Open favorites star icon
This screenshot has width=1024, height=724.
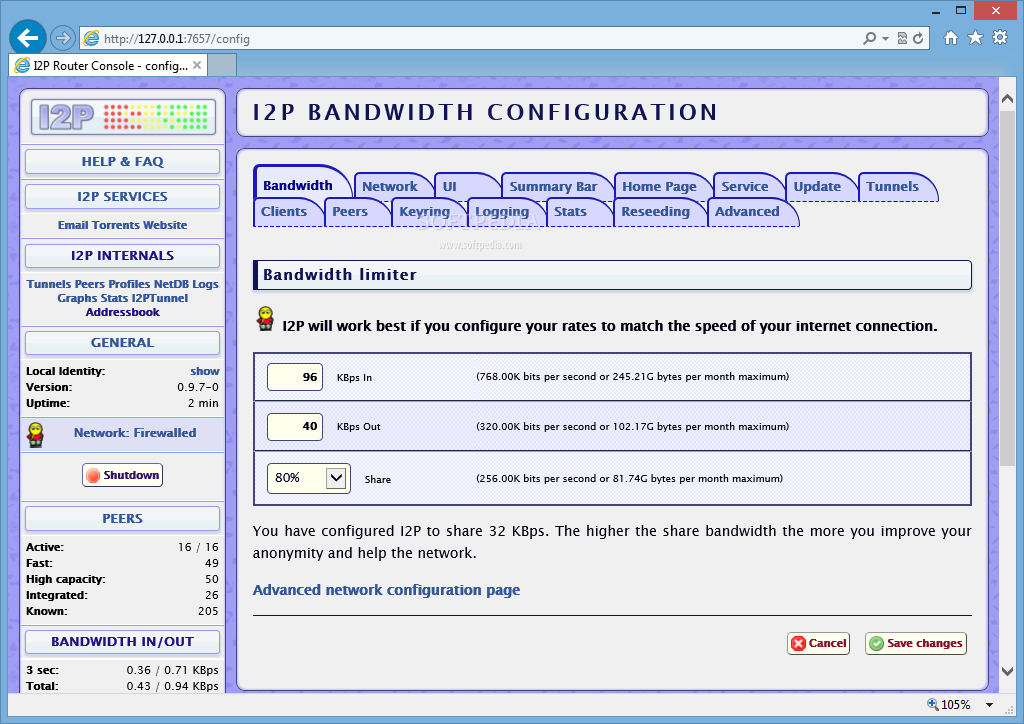click(975, 38)
